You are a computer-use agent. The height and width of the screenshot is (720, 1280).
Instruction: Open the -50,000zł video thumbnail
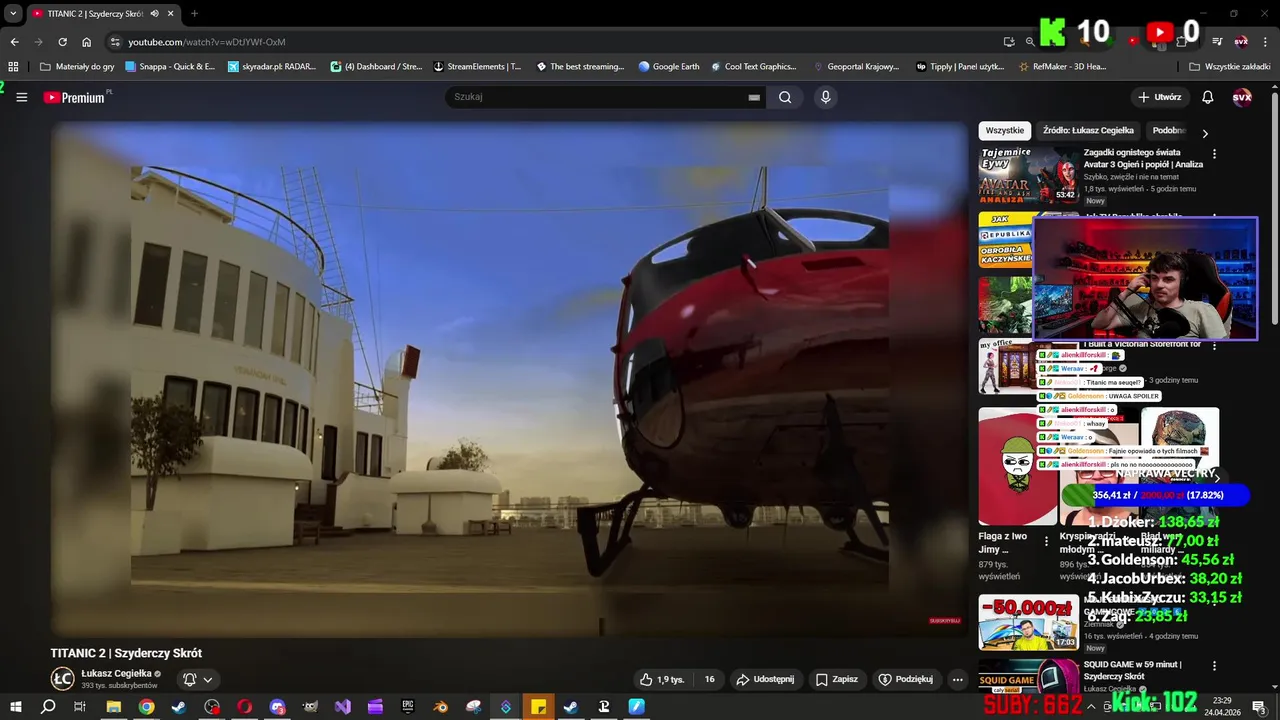click(x=1028, y=622)
